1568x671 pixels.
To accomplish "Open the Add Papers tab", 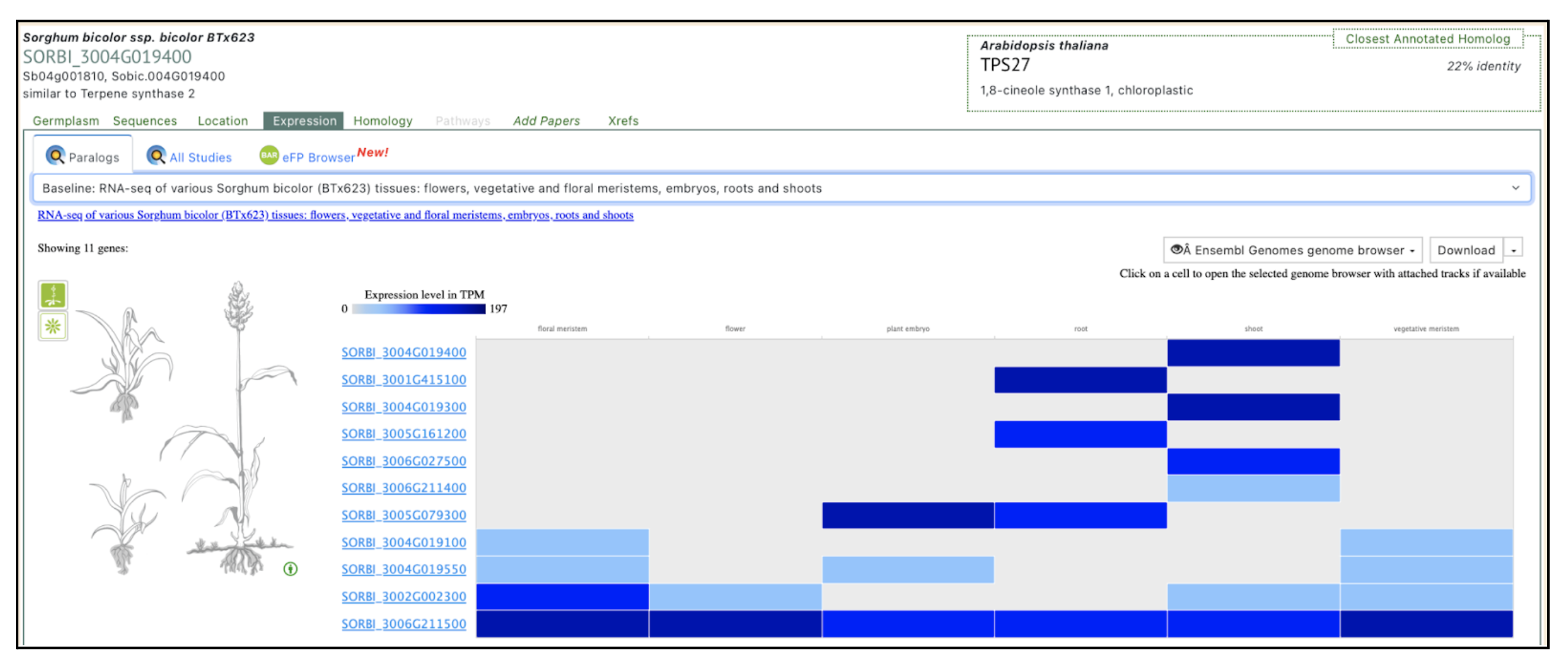I will pyautogui.click(x=546, y=121).
